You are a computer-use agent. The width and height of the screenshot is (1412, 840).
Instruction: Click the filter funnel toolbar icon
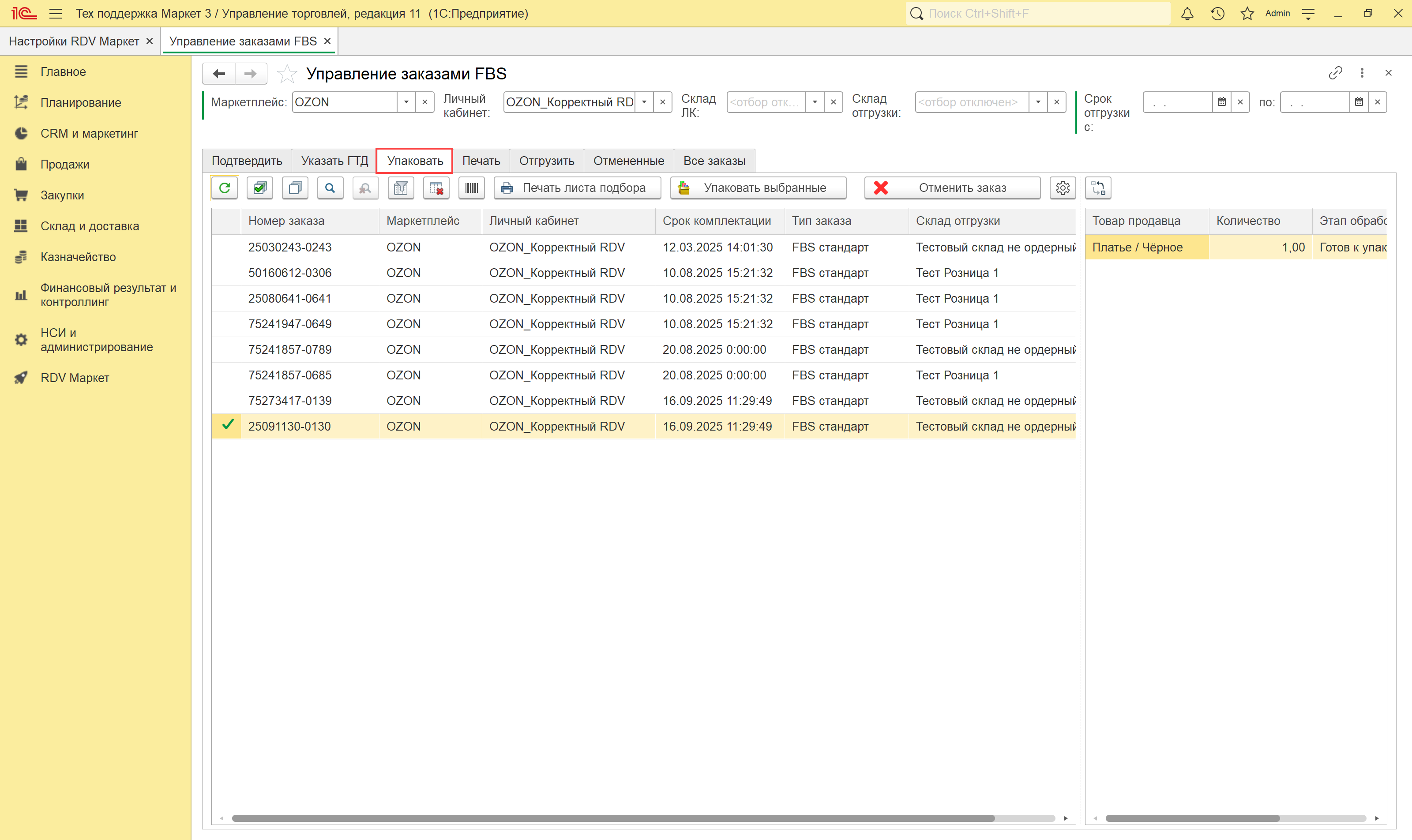(x=401, y=188)
